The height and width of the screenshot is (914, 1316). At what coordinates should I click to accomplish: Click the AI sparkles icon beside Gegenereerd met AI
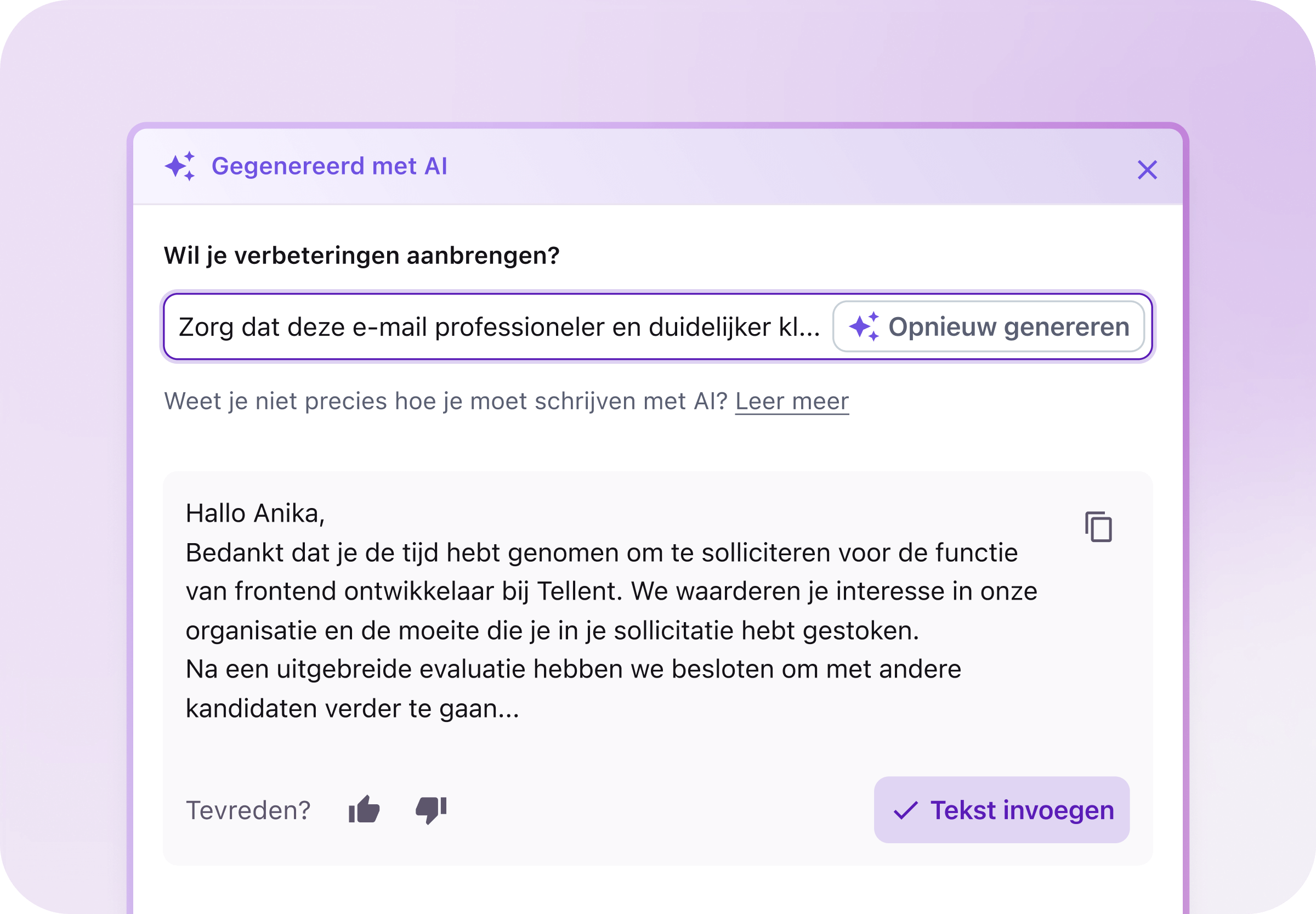point(180,167)
